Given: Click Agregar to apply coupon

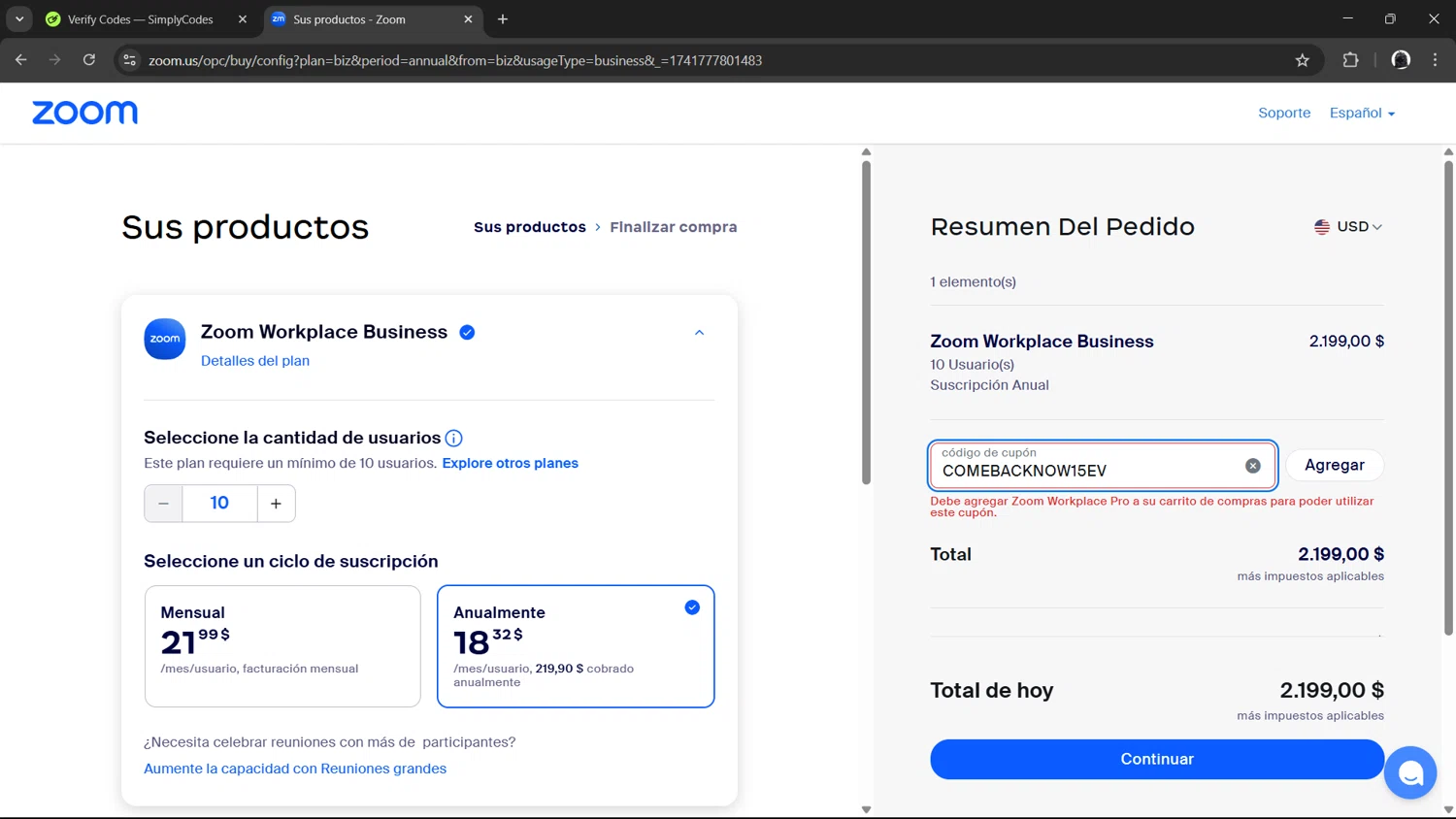Looking at the screenshot, I should tap(1334, 466).
